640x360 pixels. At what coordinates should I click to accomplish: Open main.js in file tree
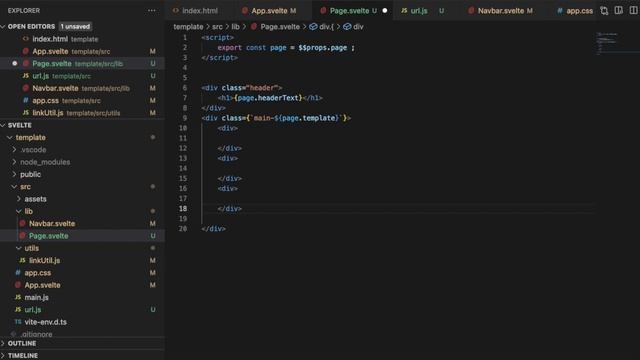coord(82,298)
